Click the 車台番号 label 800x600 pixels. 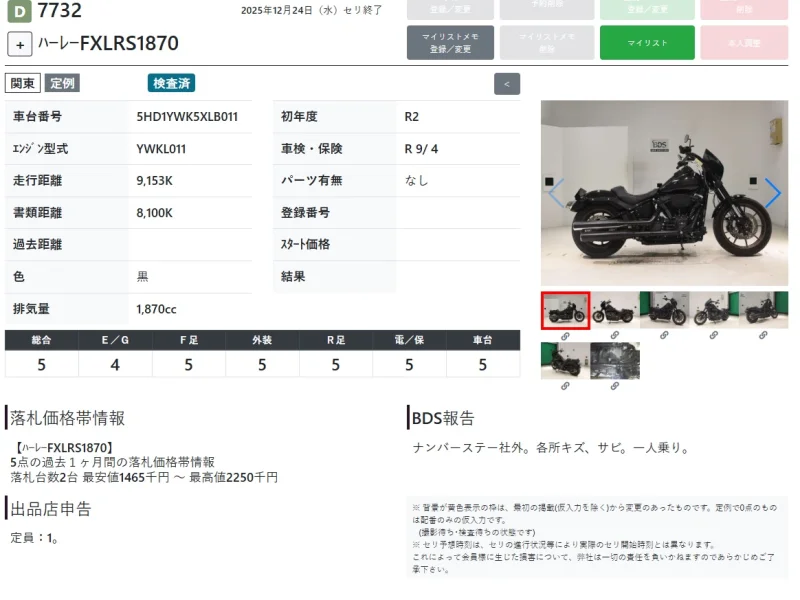[x=37, y=117]
